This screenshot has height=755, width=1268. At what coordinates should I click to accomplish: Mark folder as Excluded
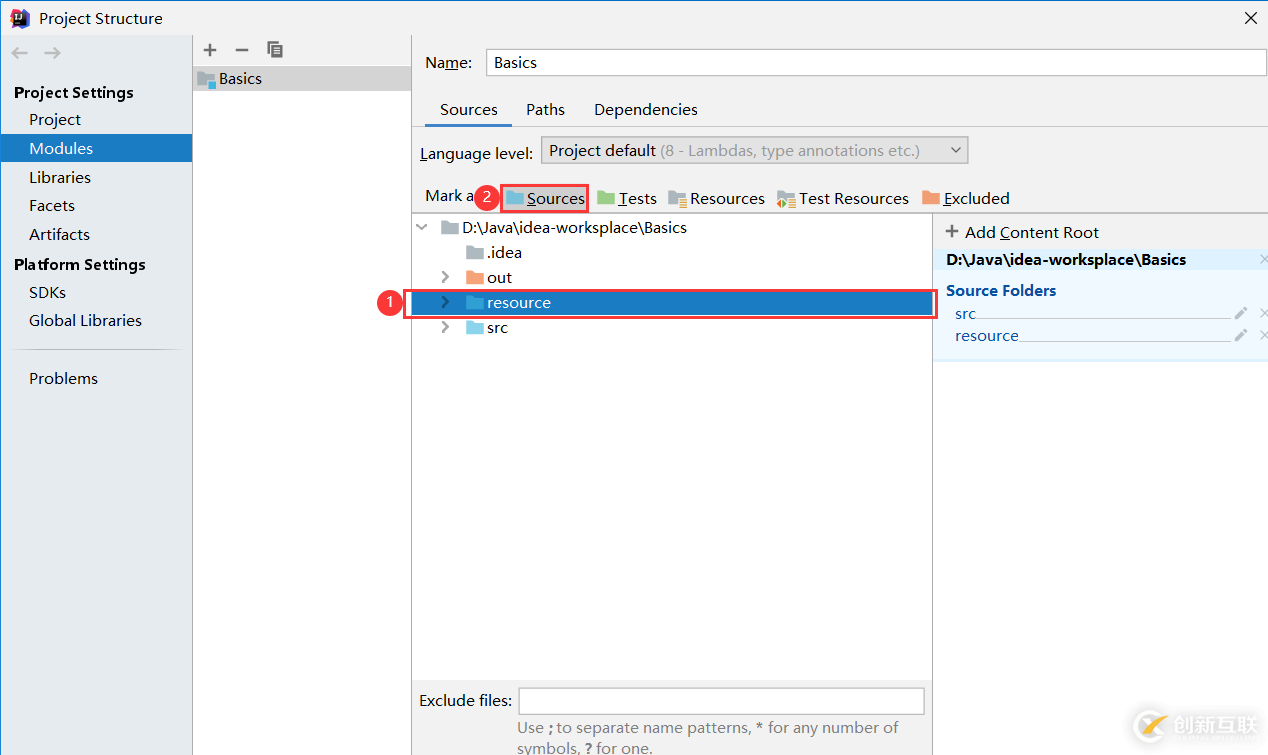(x=966, y=198)
